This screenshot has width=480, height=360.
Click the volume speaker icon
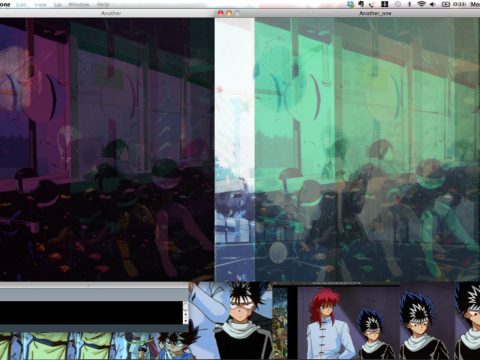432,4
